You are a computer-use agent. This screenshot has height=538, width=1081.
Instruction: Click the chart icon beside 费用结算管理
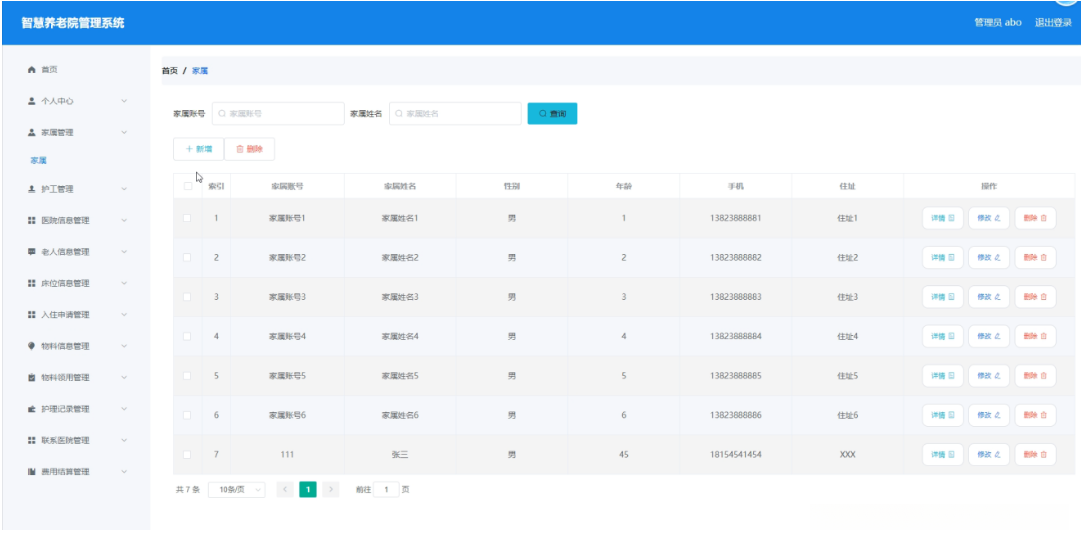(31, 472)
